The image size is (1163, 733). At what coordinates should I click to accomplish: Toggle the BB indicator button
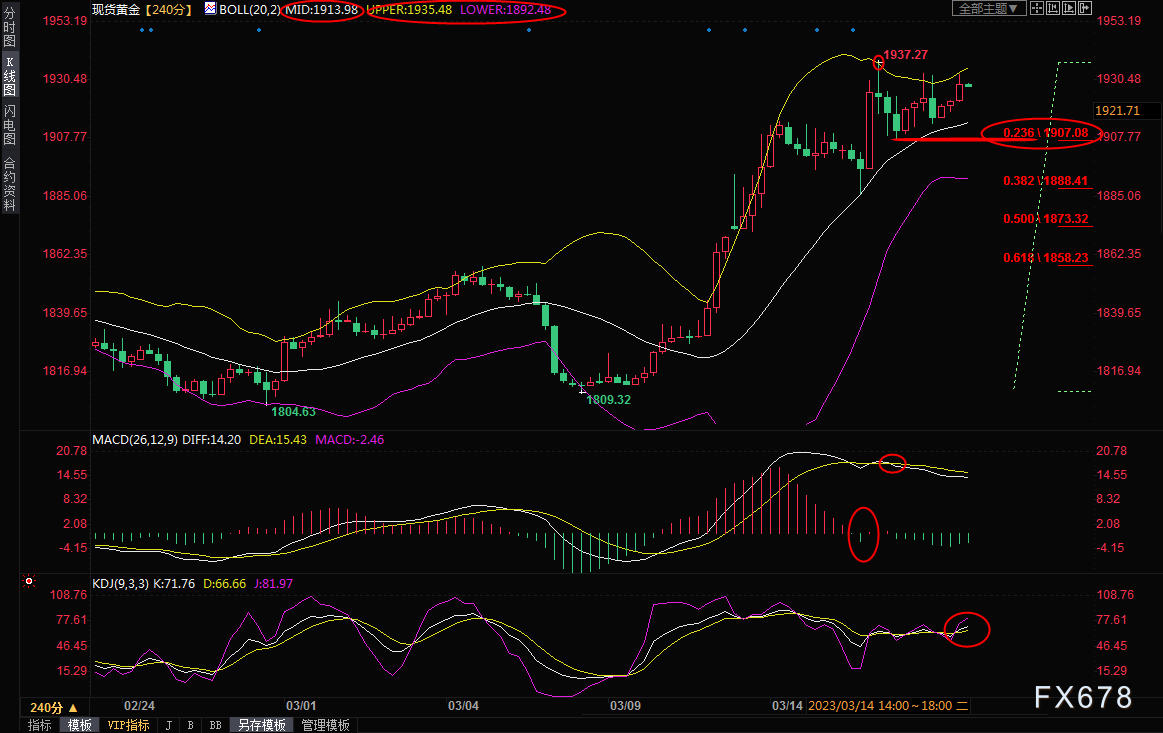pos(215,725)
